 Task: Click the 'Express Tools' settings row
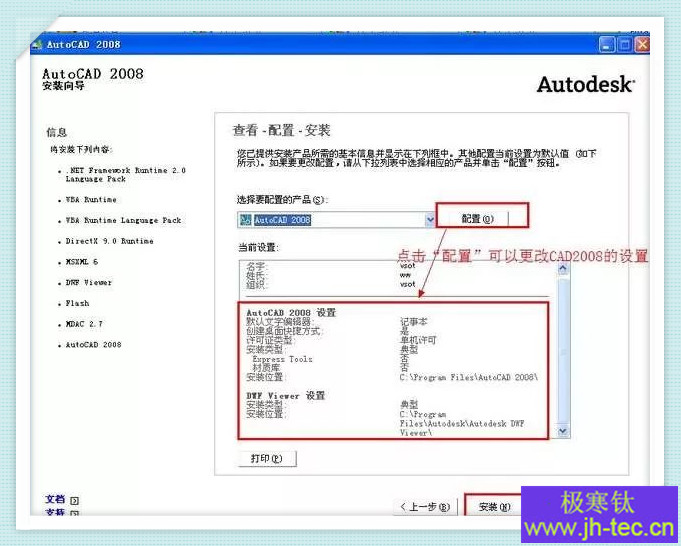pyautogui.click(x=282, y=359)
